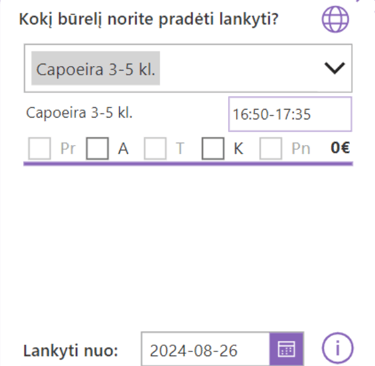Click the 16:50-17:35 time field

click(x=290, y=114)
